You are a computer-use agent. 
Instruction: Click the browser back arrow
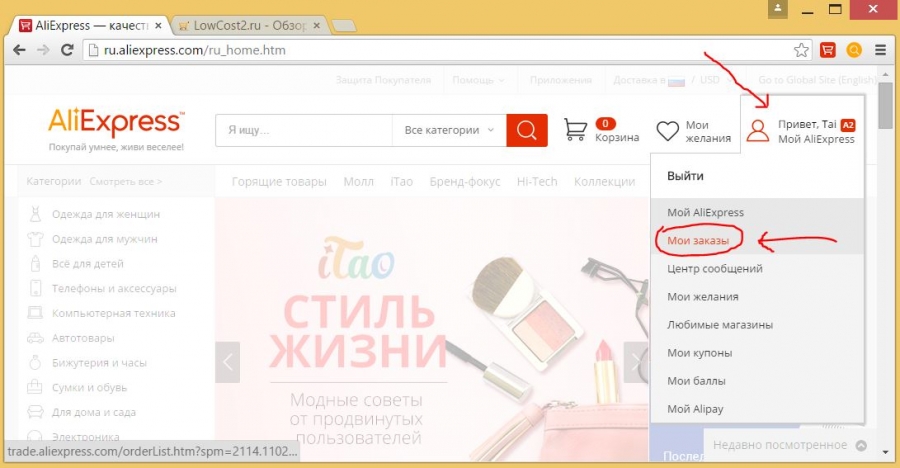pyautogui.click(x=20, y=50)
